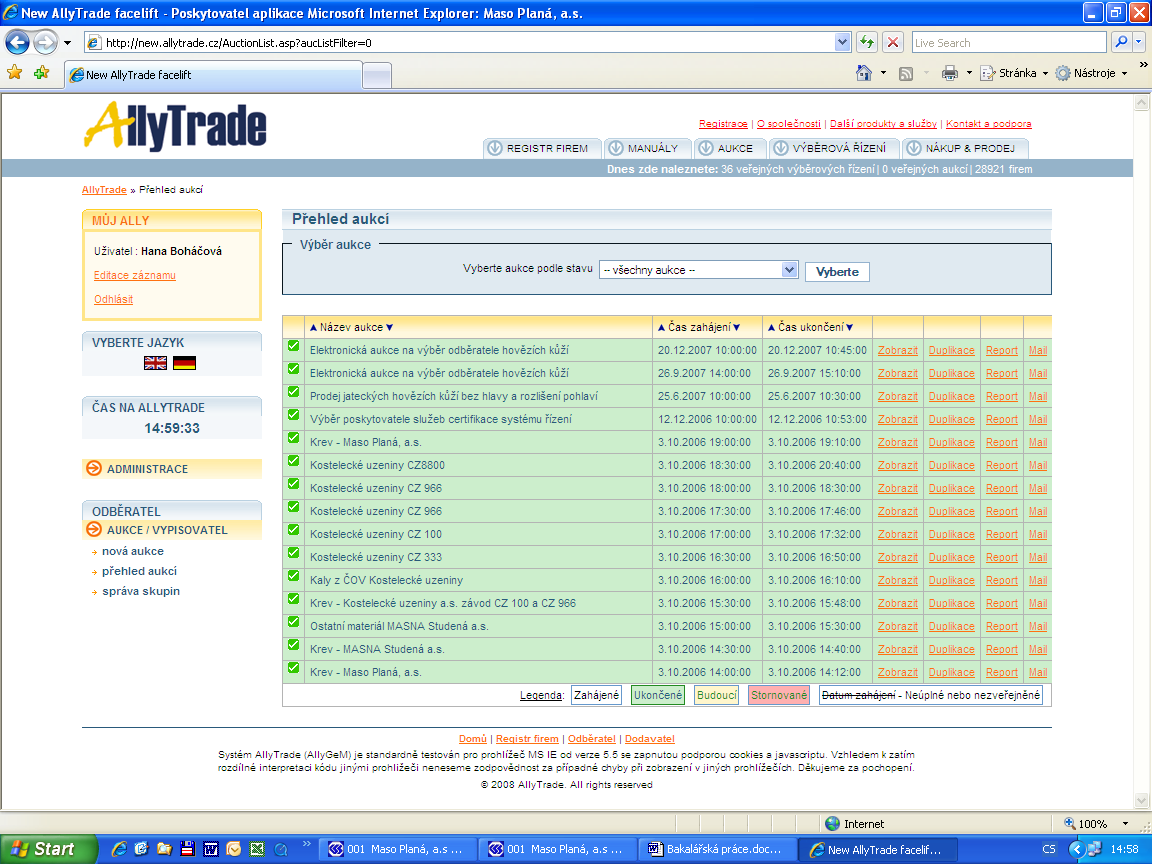
Task: Click the AllyTrade logo
Action: coord(175,126)
